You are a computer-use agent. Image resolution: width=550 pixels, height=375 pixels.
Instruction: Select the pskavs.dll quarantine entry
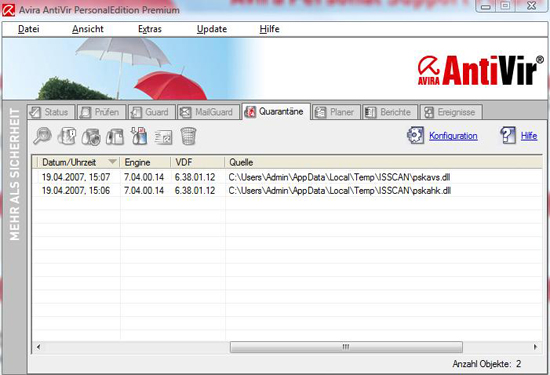pyautogui.click(x=287, y=177)
